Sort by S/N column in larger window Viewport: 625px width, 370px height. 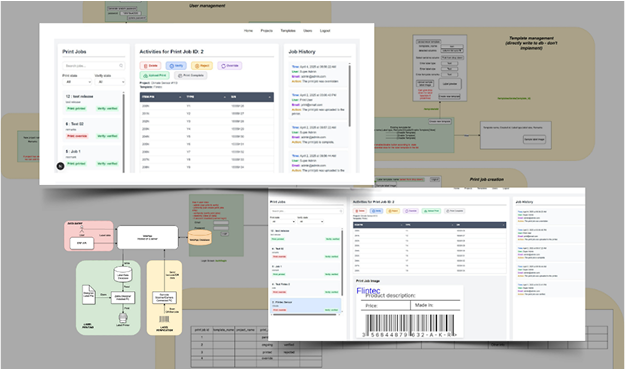pyautogui.click(x=251, y=97)
